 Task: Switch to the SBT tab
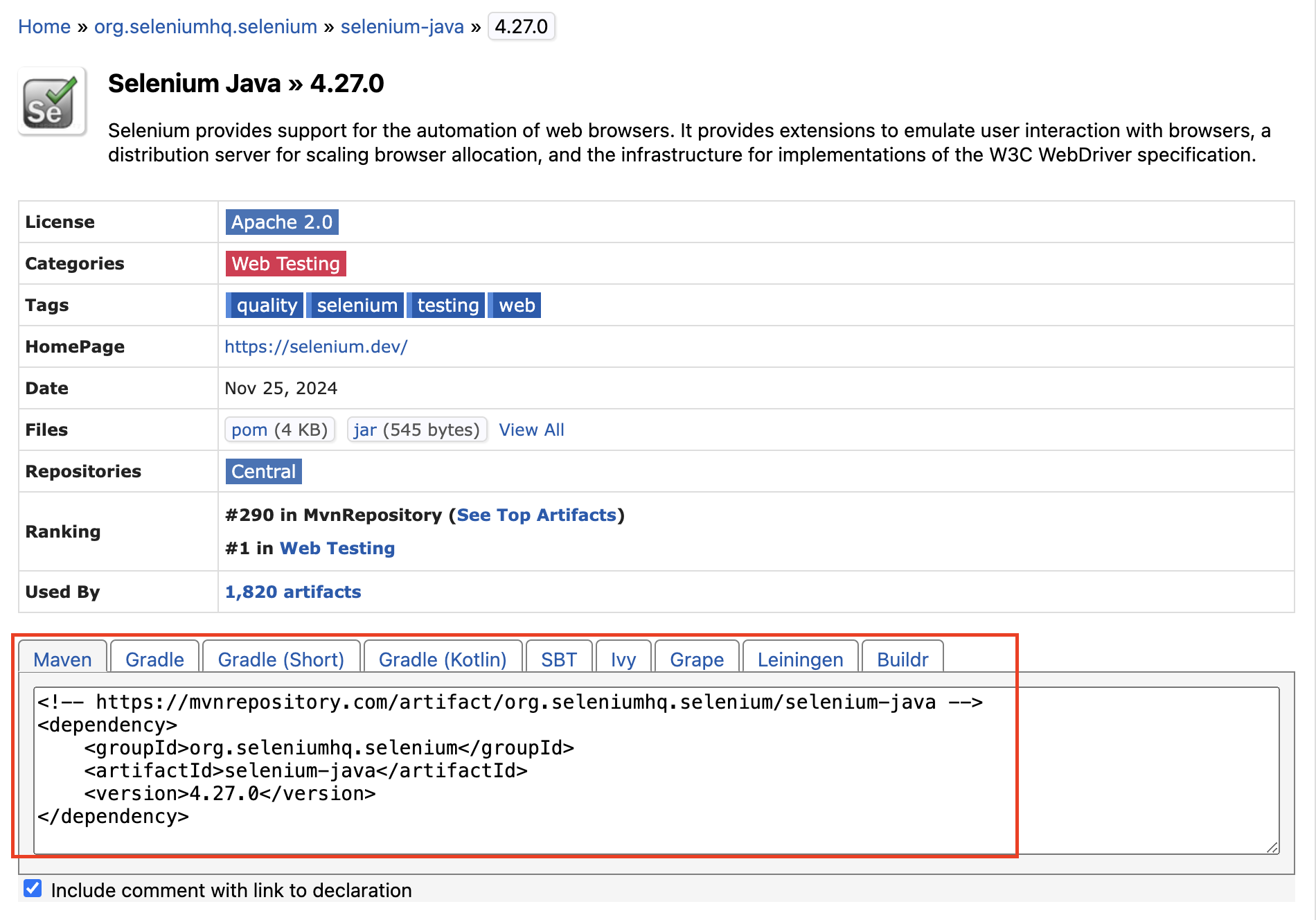[x=559, y=658]
